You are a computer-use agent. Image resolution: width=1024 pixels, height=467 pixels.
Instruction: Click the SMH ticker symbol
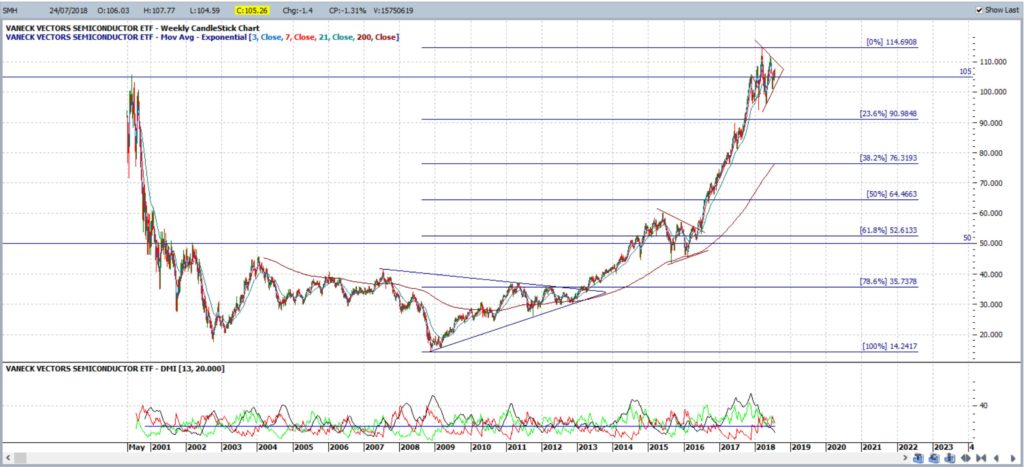coord(10,10)
